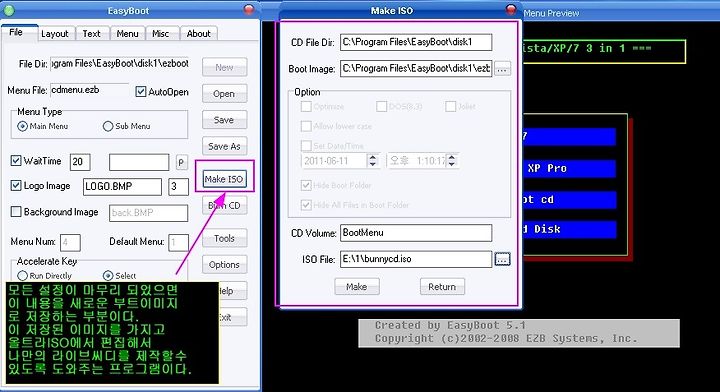This screenshot has height=392, width=720.
Task: Open the About tab
Action: tap(198, 34)
